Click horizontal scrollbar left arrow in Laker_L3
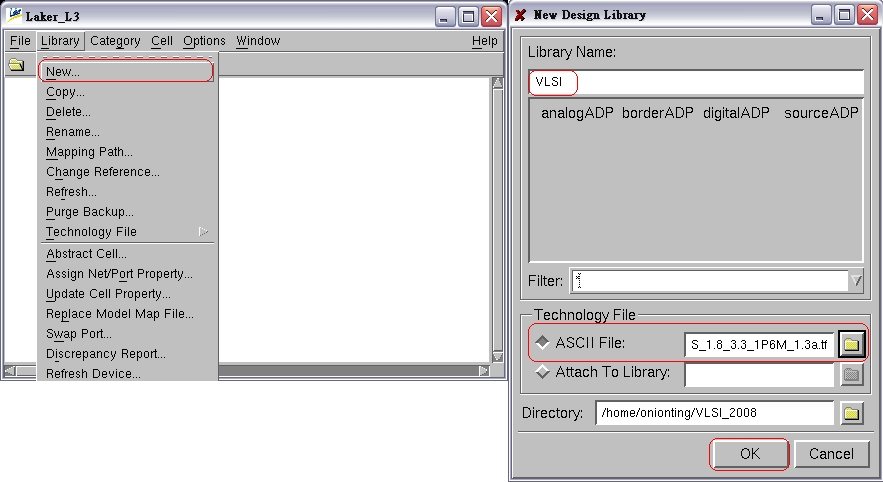Viewport: 883px width, 482px height. (x=10, y=371)
